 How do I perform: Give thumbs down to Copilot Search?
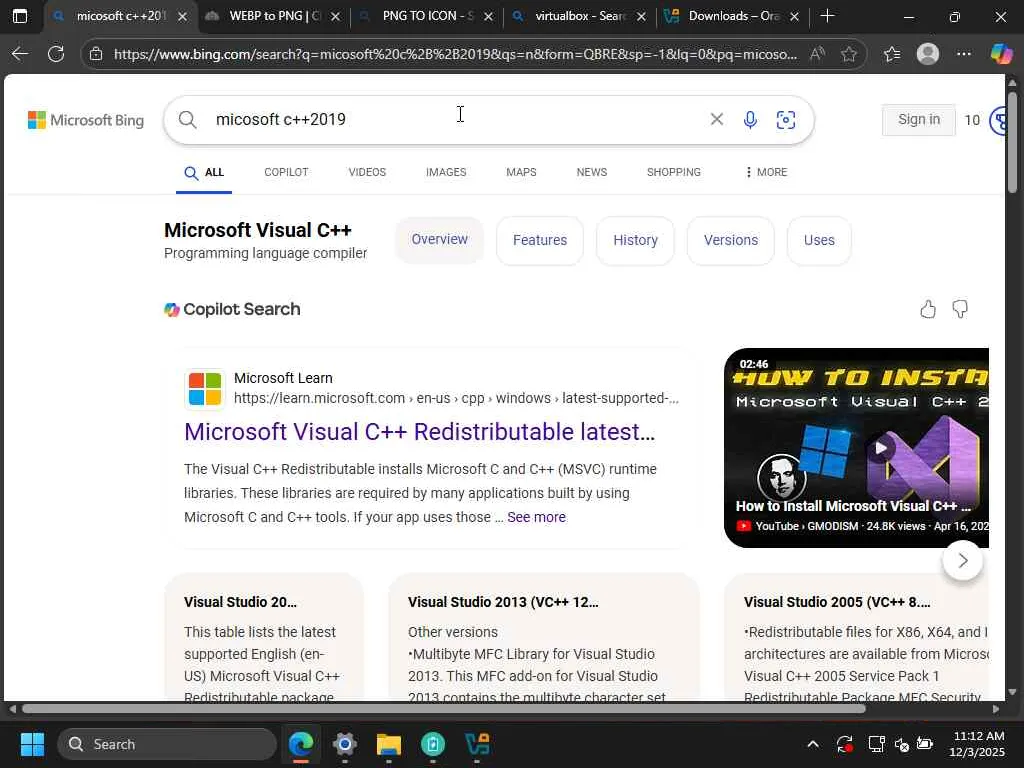pos(960,309)
